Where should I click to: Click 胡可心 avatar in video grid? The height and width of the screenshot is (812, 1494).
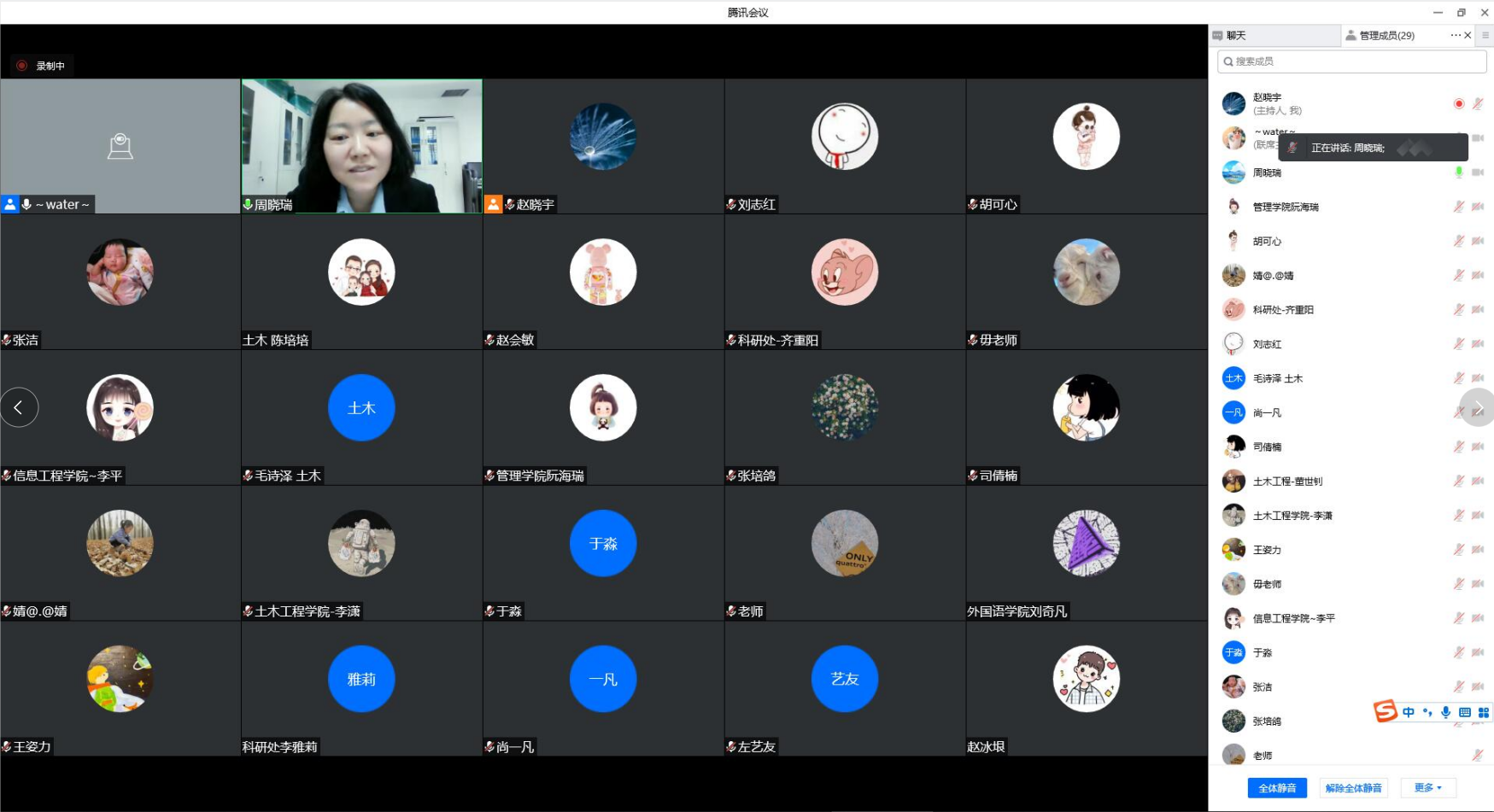1087,137
